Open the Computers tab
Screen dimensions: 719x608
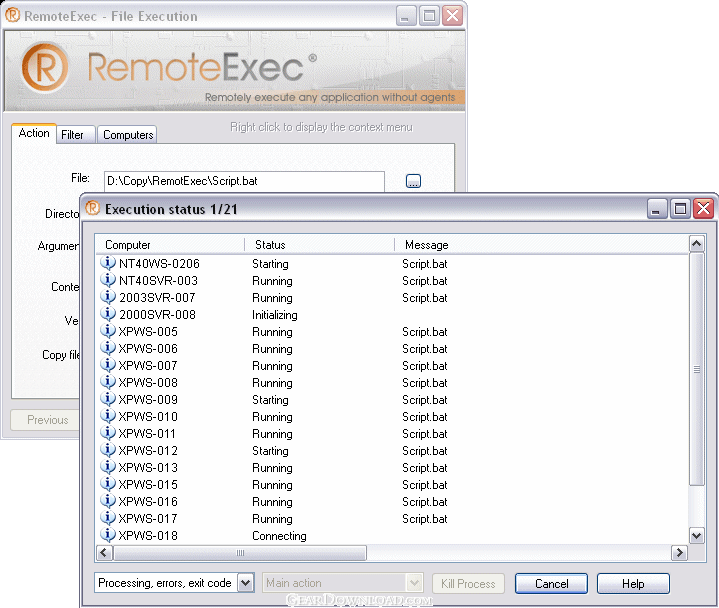128,134
